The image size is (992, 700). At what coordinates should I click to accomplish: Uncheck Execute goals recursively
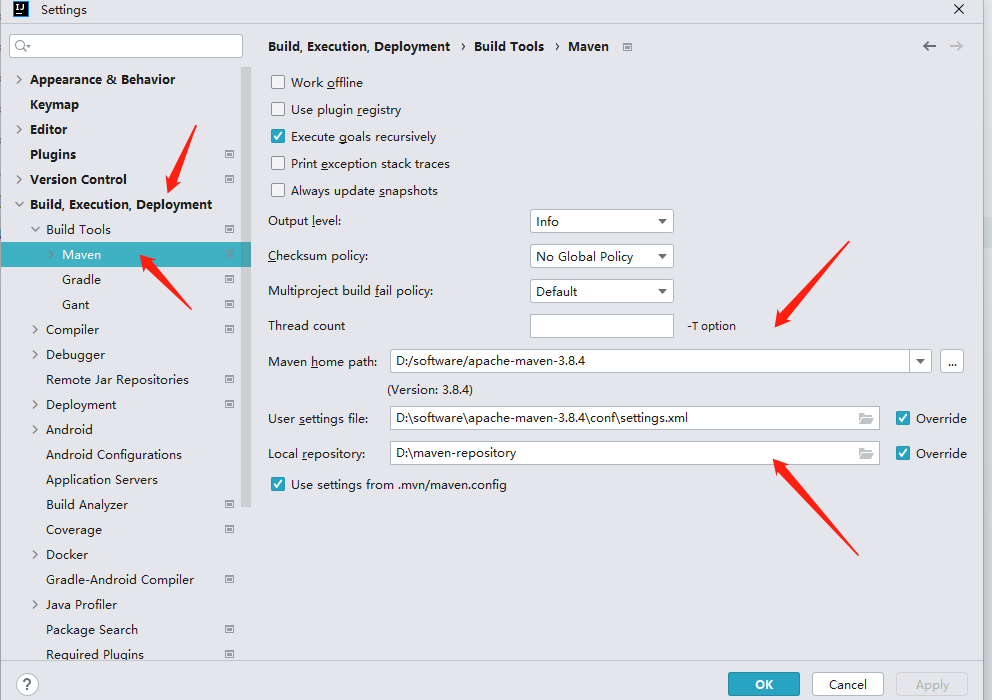(278, 136)
